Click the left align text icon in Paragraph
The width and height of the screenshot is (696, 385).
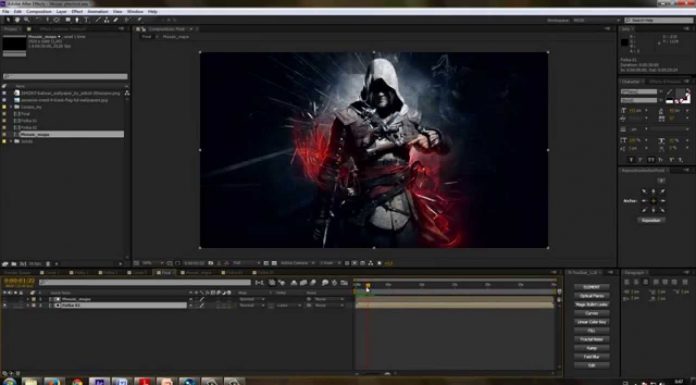pyautogui.click(x=627, y=282)
